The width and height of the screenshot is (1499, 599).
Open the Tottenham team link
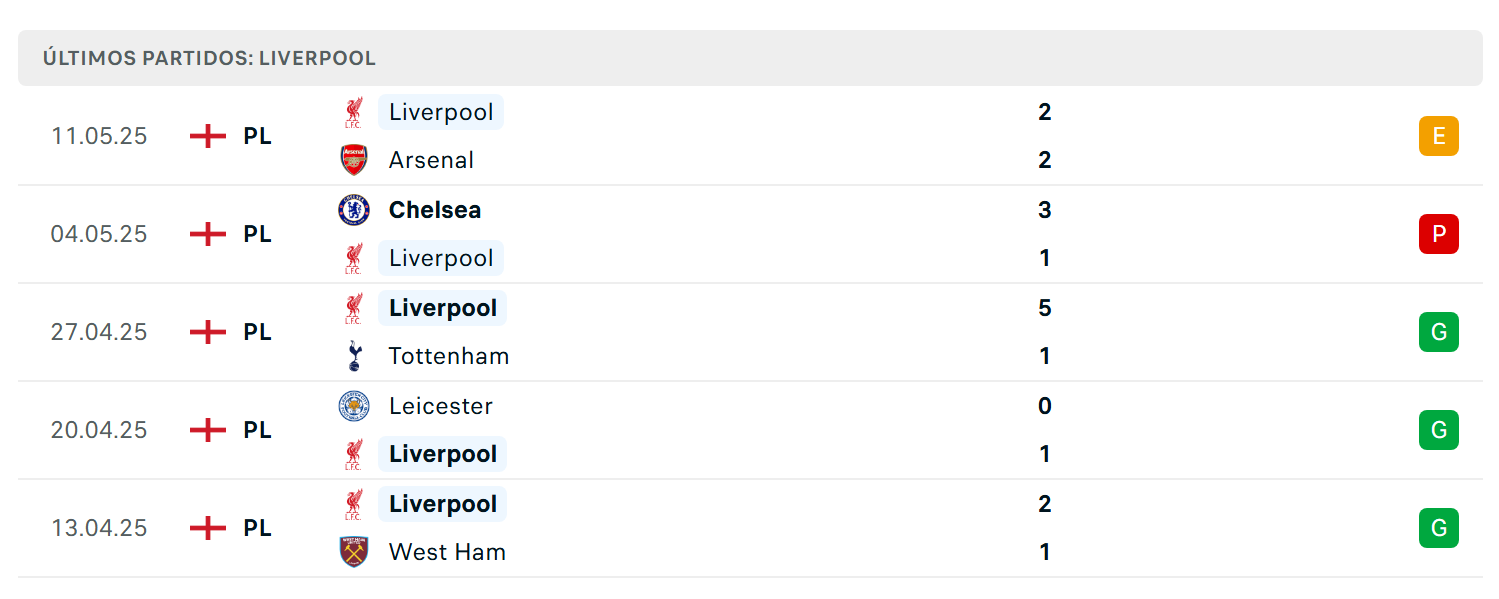(449, 356)
